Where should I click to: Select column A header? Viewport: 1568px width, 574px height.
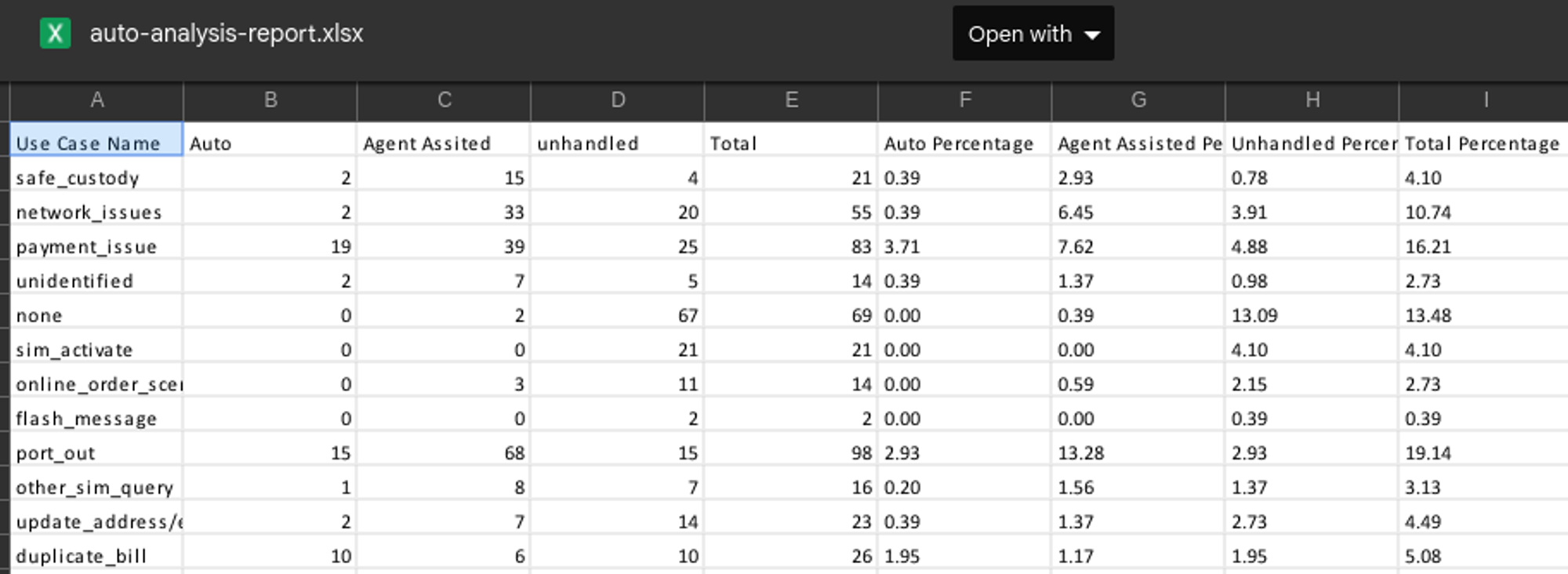96,100
